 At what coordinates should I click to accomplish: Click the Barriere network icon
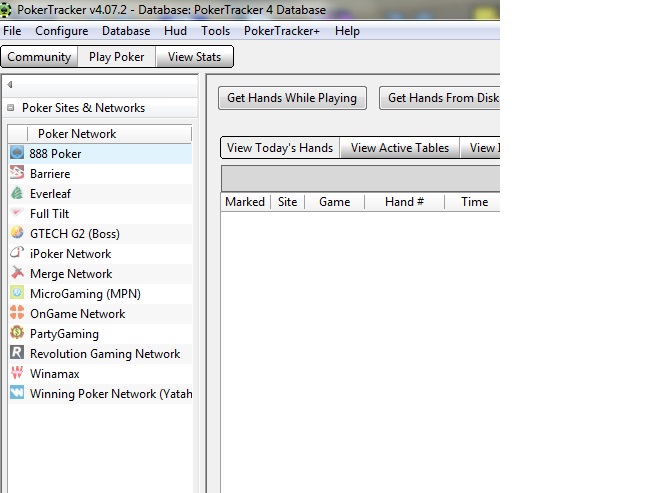tap(17, 172)
